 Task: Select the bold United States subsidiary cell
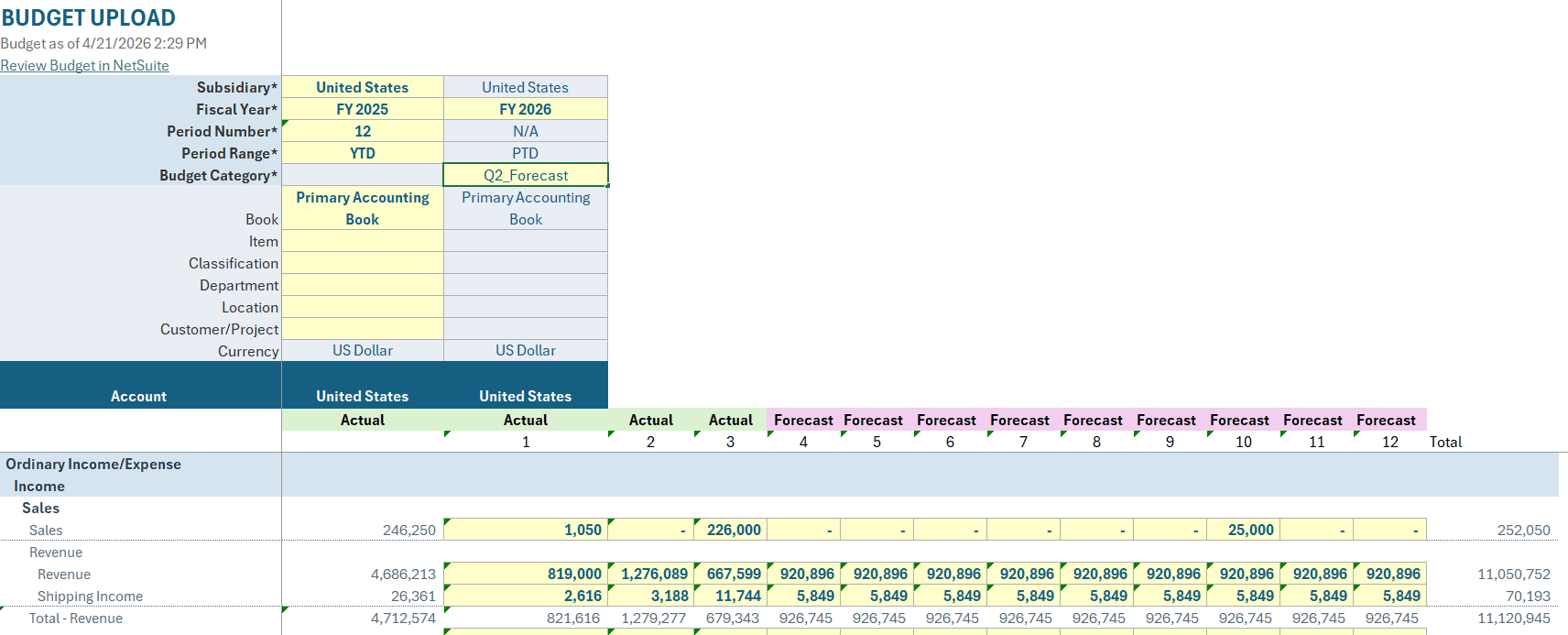pyautogui.click(x=363, y=87)
